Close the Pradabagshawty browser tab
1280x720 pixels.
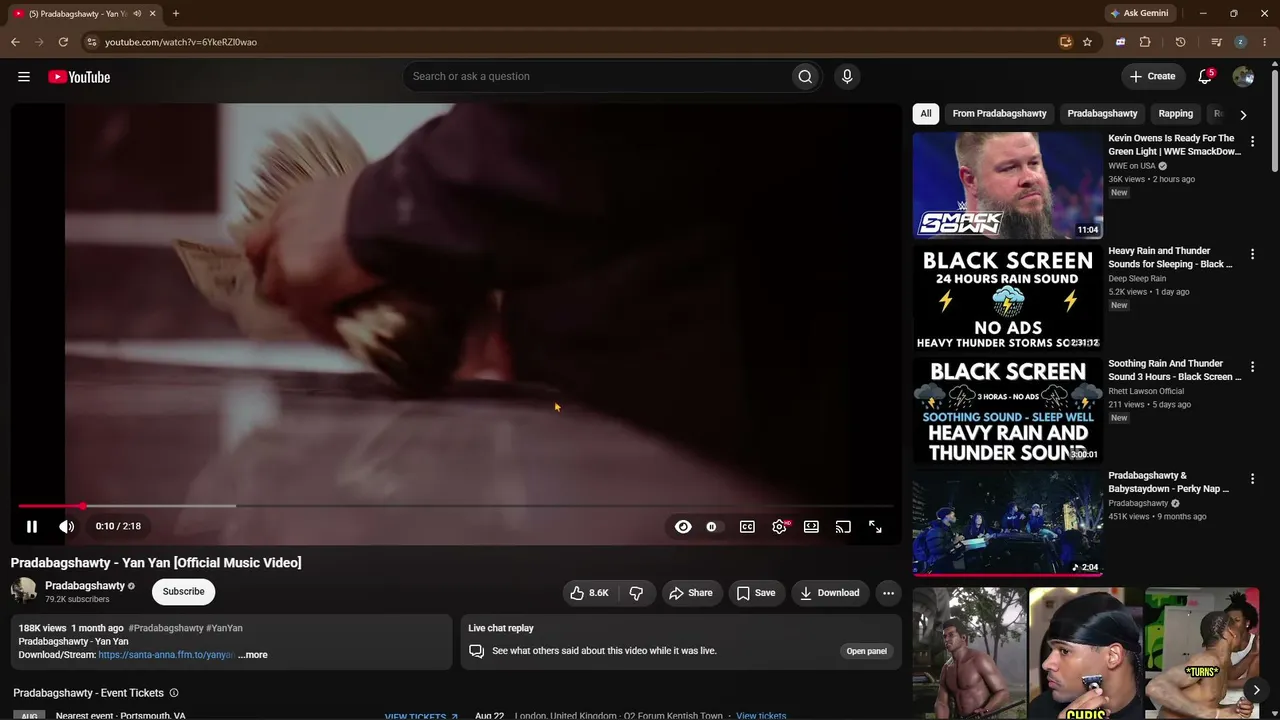pos(153,14)
